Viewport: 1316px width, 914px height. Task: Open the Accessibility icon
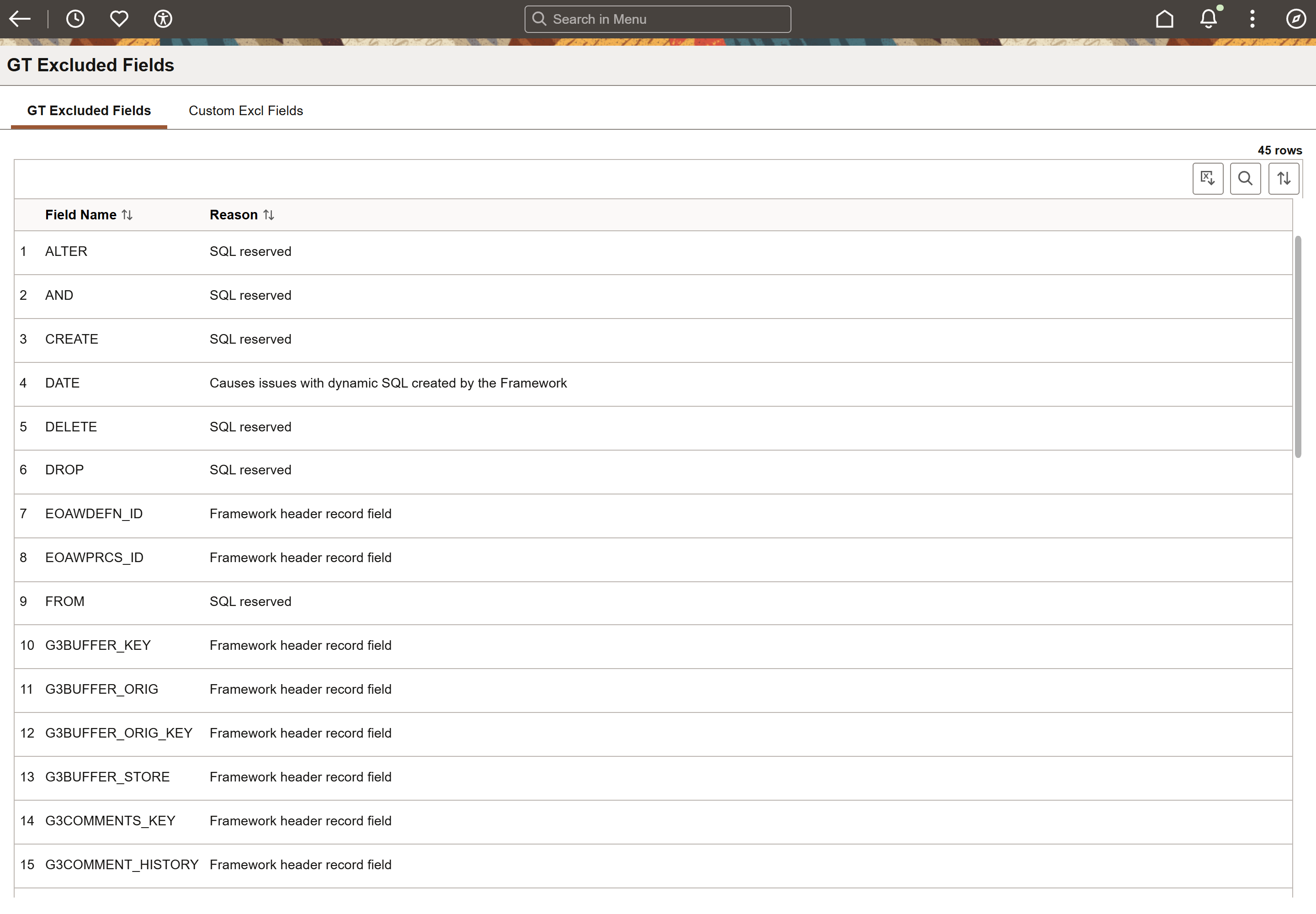(x=163, y=19)
